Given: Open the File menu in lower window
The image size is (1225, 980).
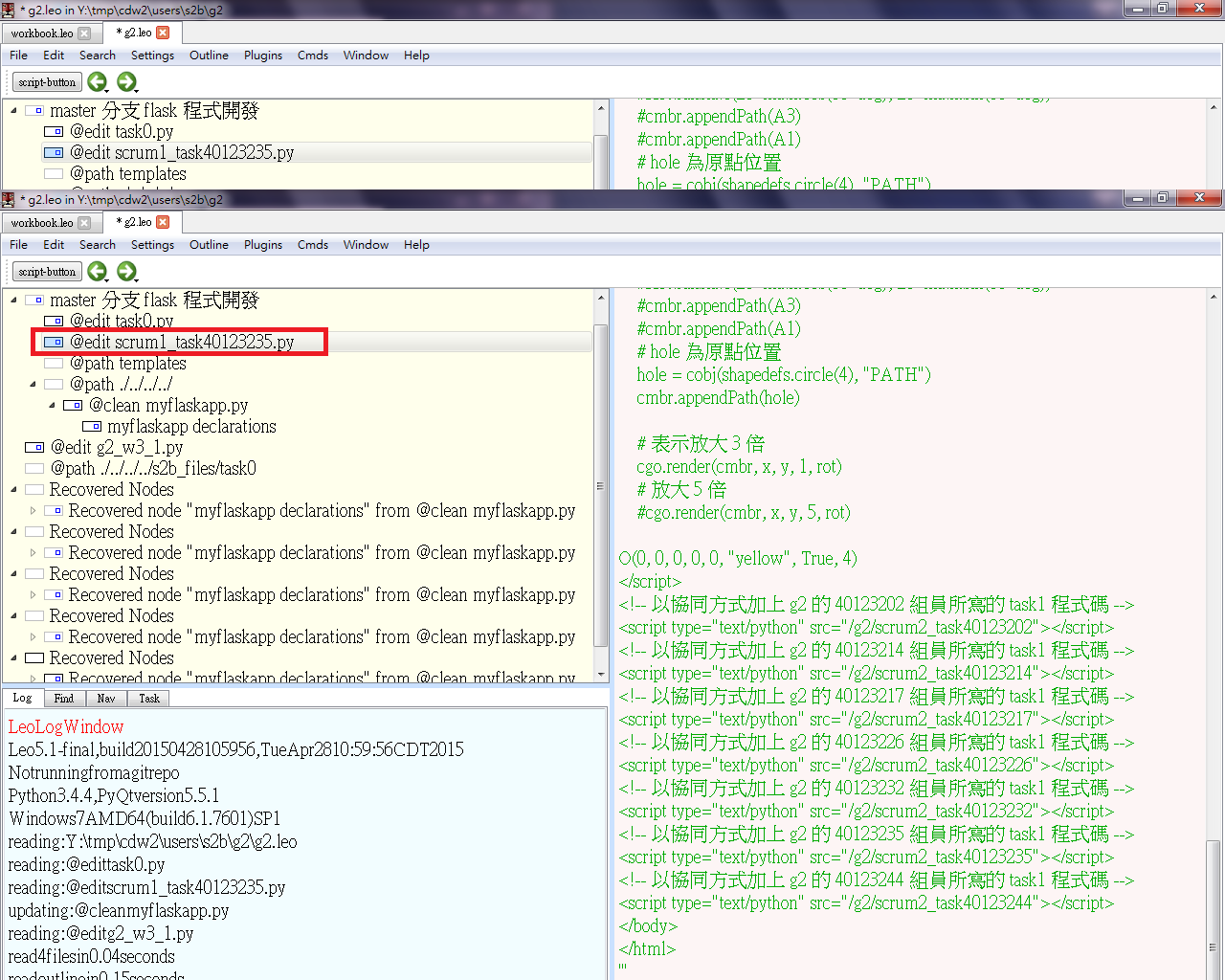Looking at the screenshot, I should click(18, 245).
